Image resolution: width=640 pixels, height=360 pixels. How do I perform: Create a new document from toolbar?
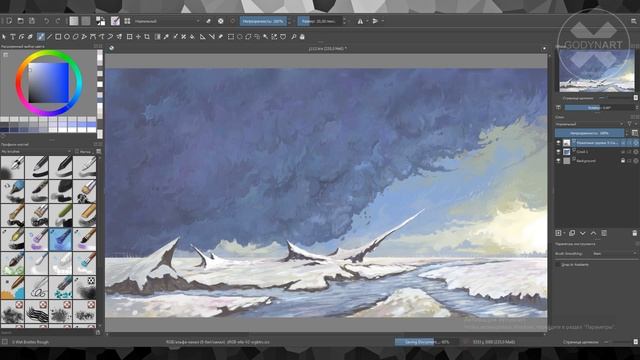pyautogui.click(x=9, y=21)
